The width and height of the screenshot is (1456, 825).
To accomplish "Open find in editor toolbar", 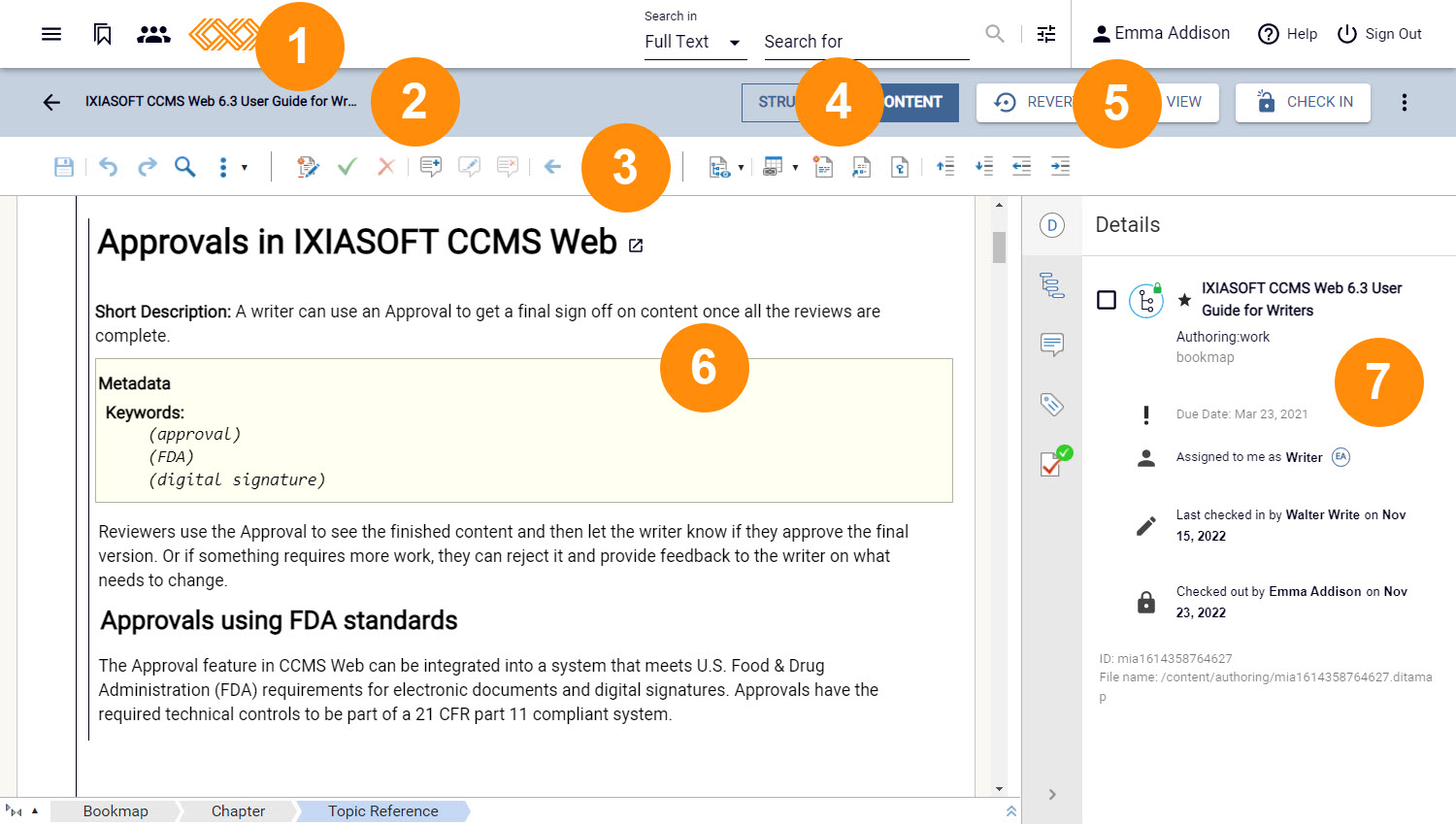I will click(x=184, y=167).
